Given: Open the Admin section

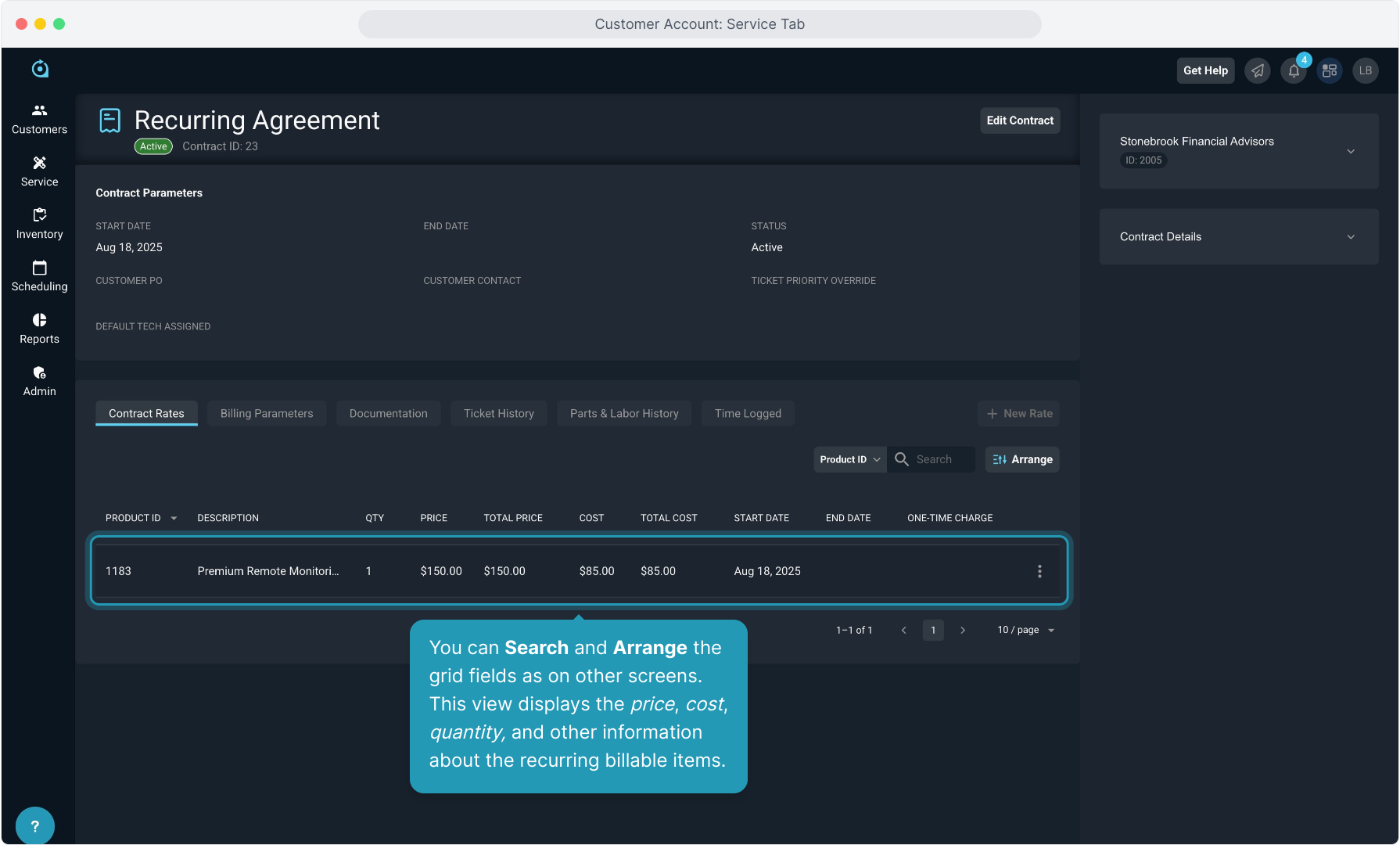Looking at the screenshot, I should point(39,381).
